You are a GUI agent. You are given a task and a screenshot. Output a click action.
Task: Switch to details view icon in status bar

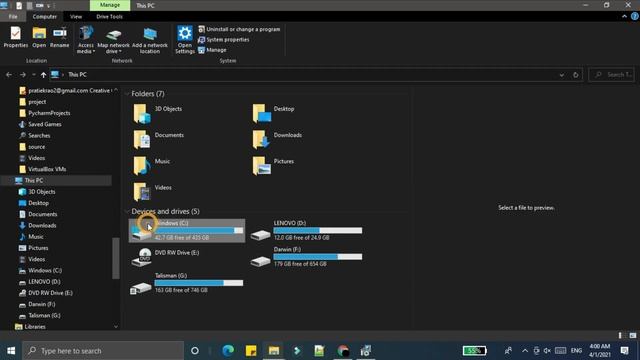click(620, 336)
